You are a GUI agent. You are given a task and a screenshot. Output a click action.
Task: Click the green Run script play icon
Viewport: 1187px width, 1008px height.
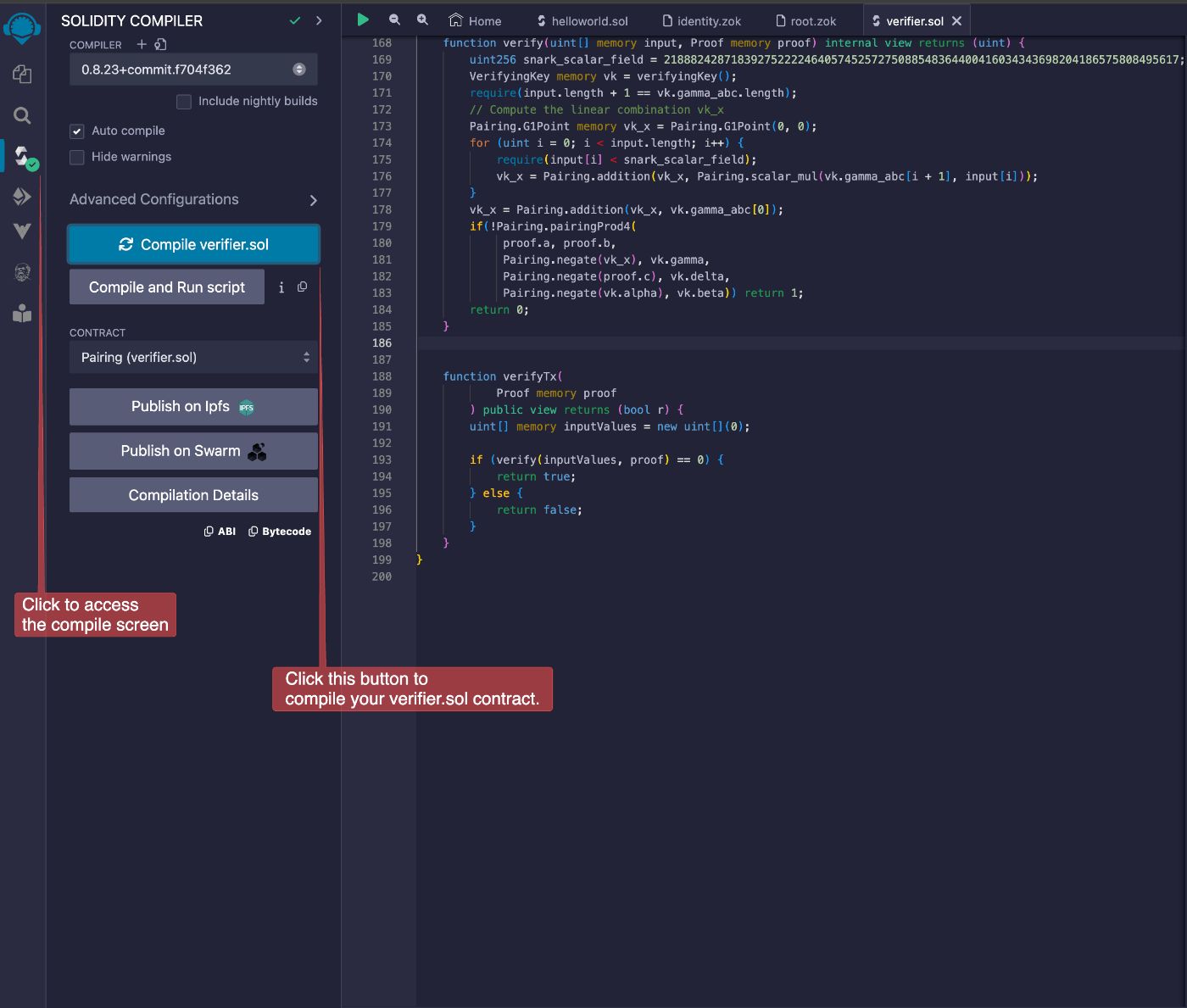[363, 19]
